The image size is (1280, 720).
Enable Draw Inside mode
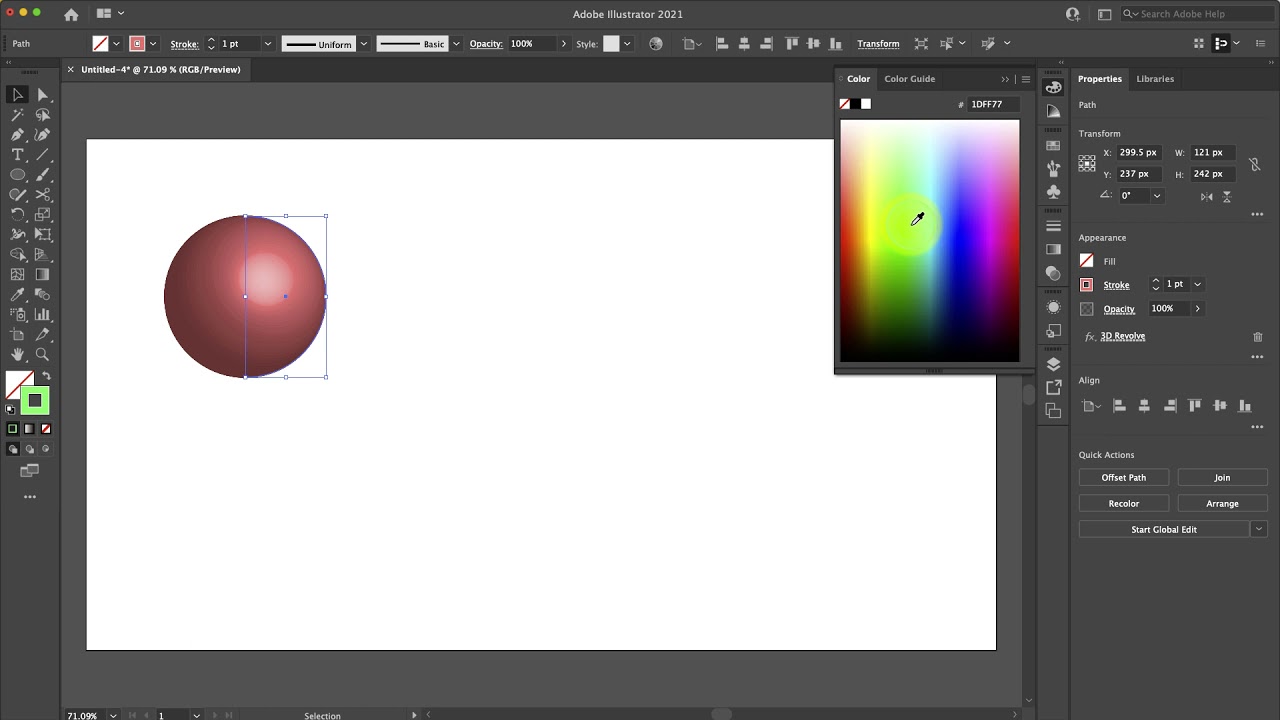(x=45, y=450)
